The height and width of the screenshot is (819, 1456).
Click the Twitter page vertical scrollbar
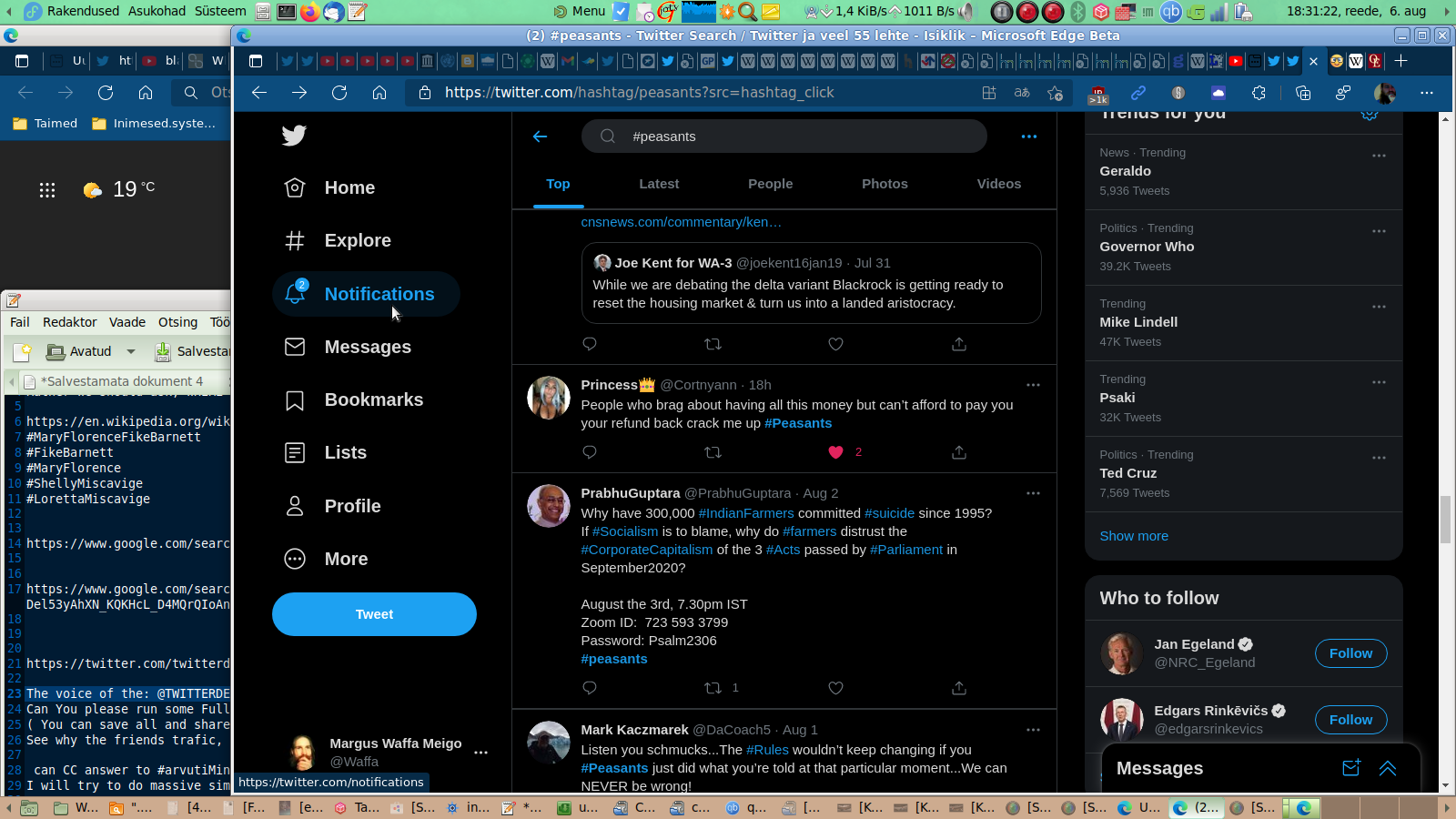pyautogui.click(x=1445, y=520)
